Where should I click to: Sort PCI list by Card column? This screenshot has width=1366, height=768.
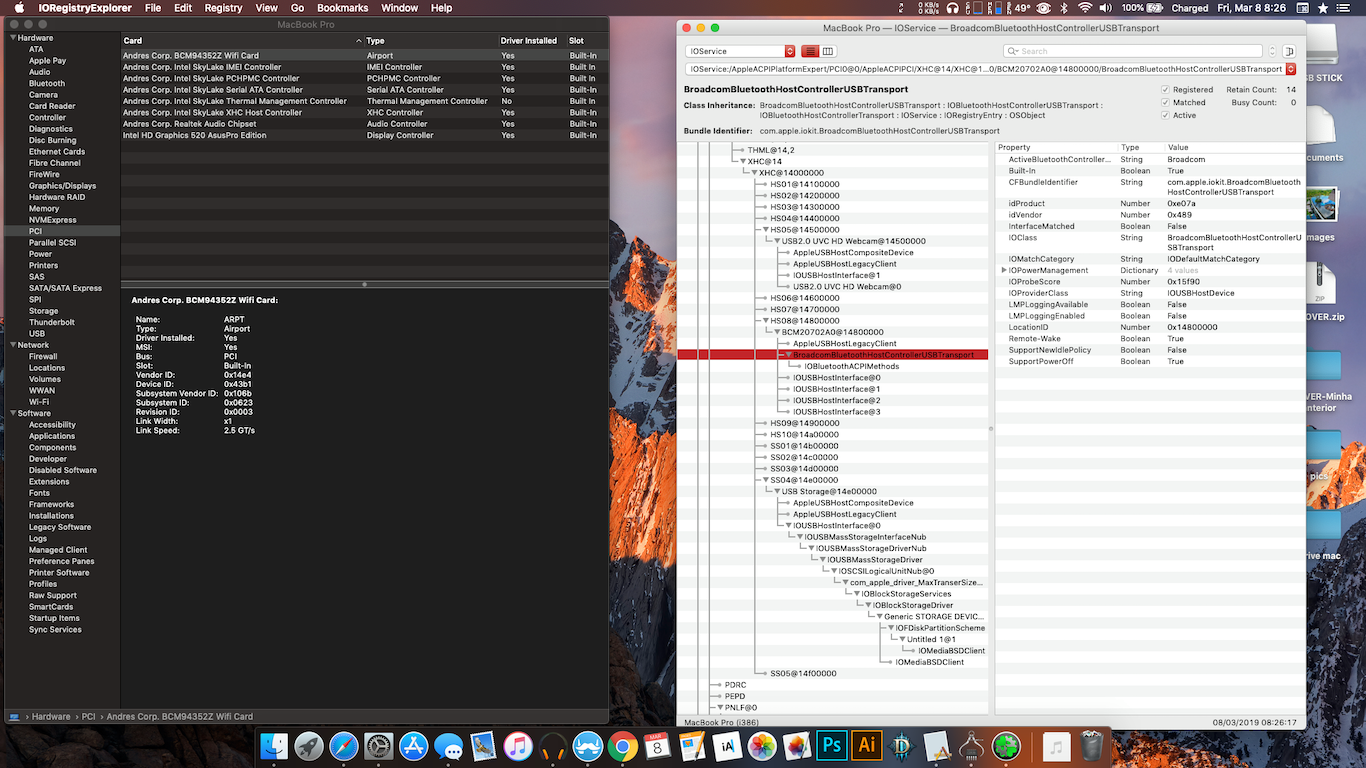click(242, 41)
